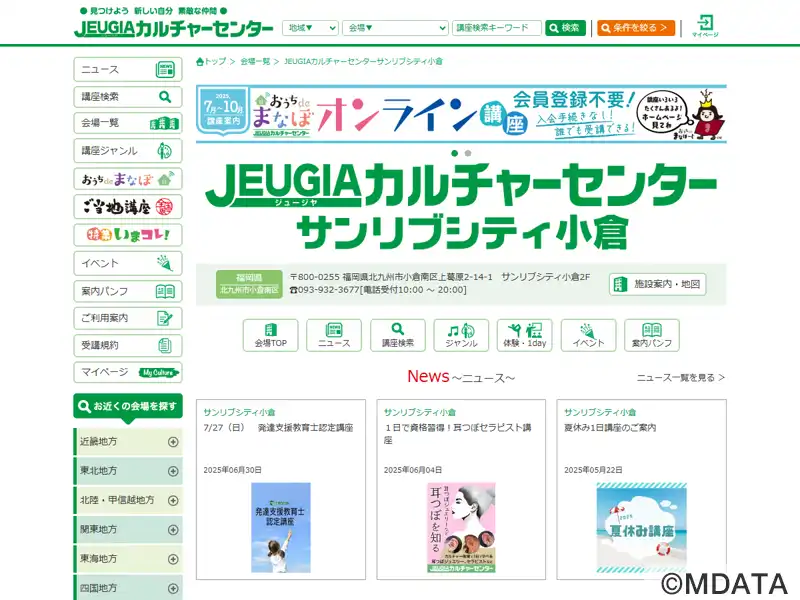Click orange 条件を絞る button
The height and width of the screenshot is (600, 800).
click(x=636, y=28)
